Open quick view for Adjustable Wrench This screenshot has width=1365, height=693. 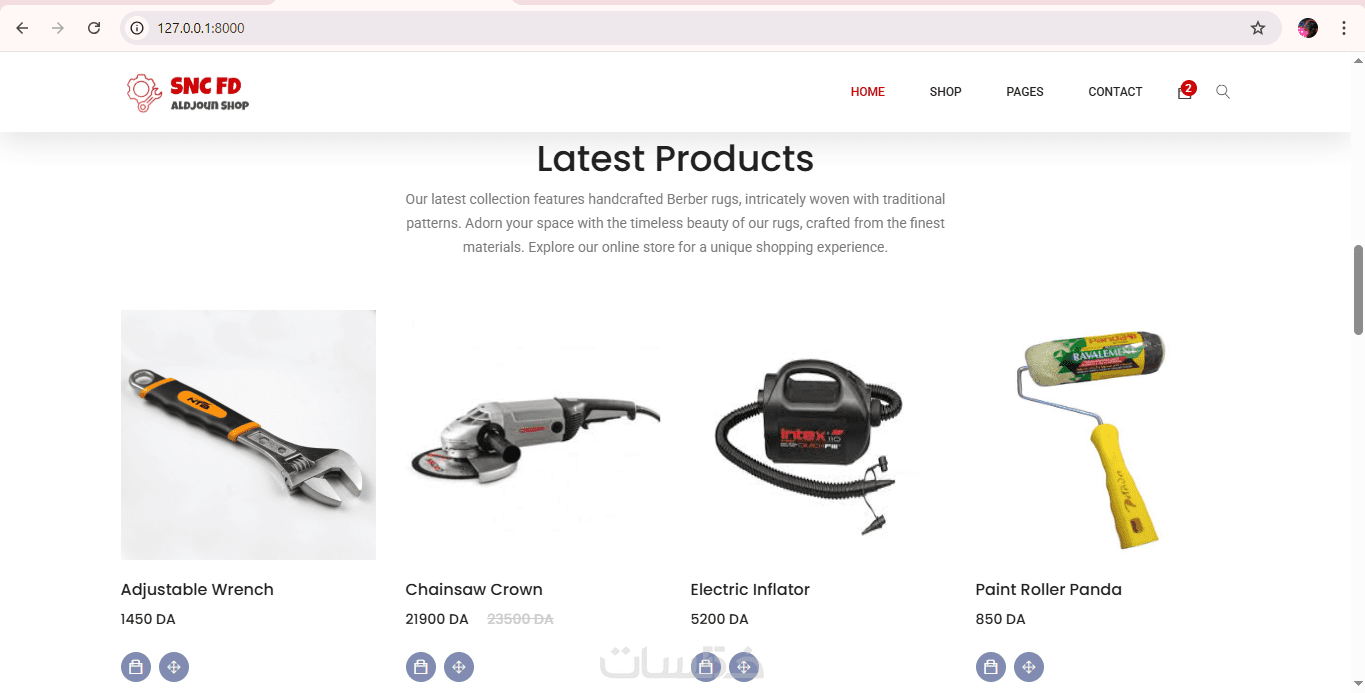point(174,667)
